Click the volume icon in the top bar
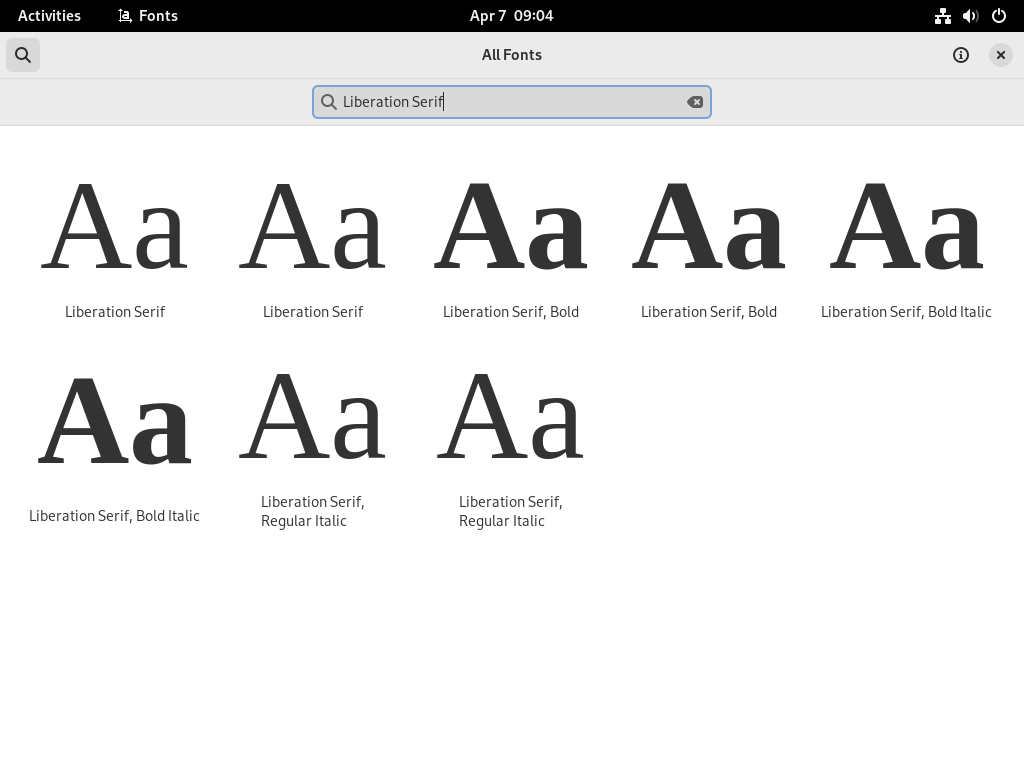Viewport: 1024px width, 768px height. 970,16
